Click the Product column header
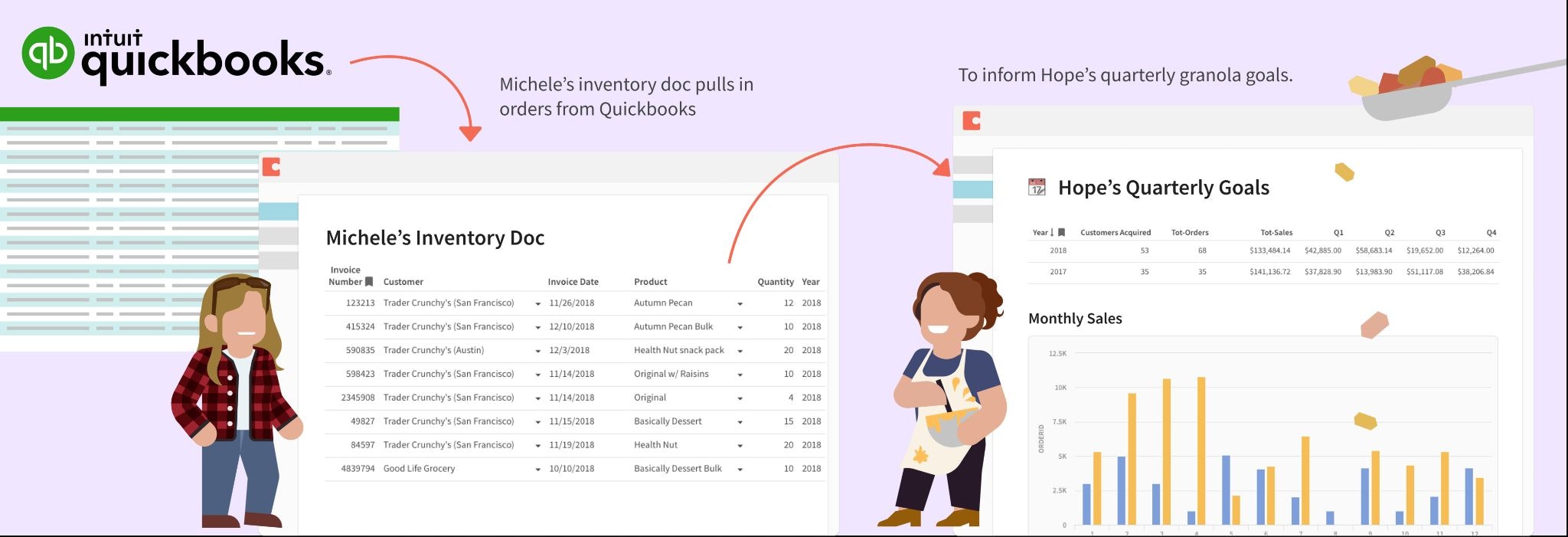The height and width of the screenshot is (537, 1568). tap(651, 282)
